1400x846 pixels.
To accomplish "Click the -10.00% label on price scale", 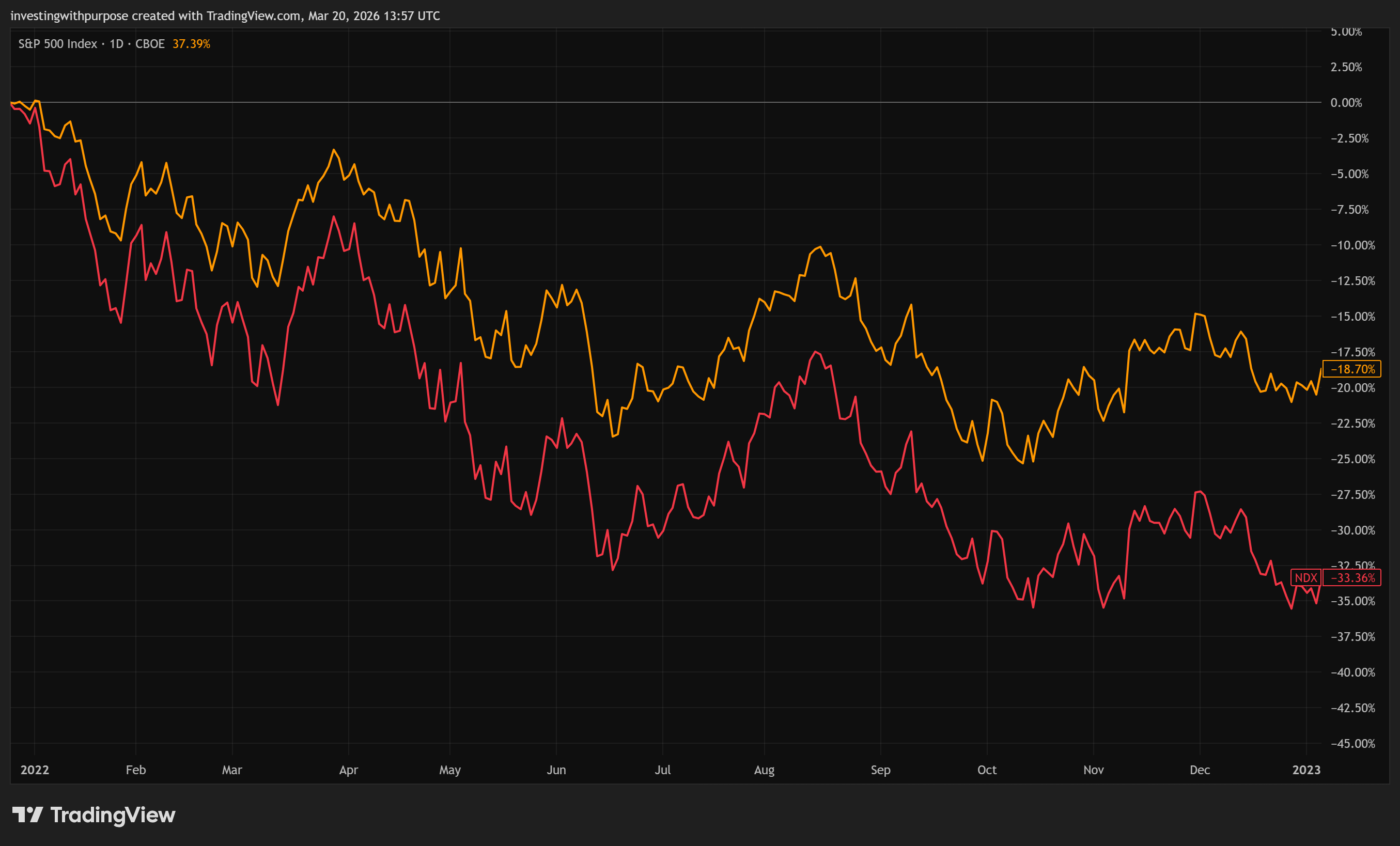I will tap(1352, 245).
